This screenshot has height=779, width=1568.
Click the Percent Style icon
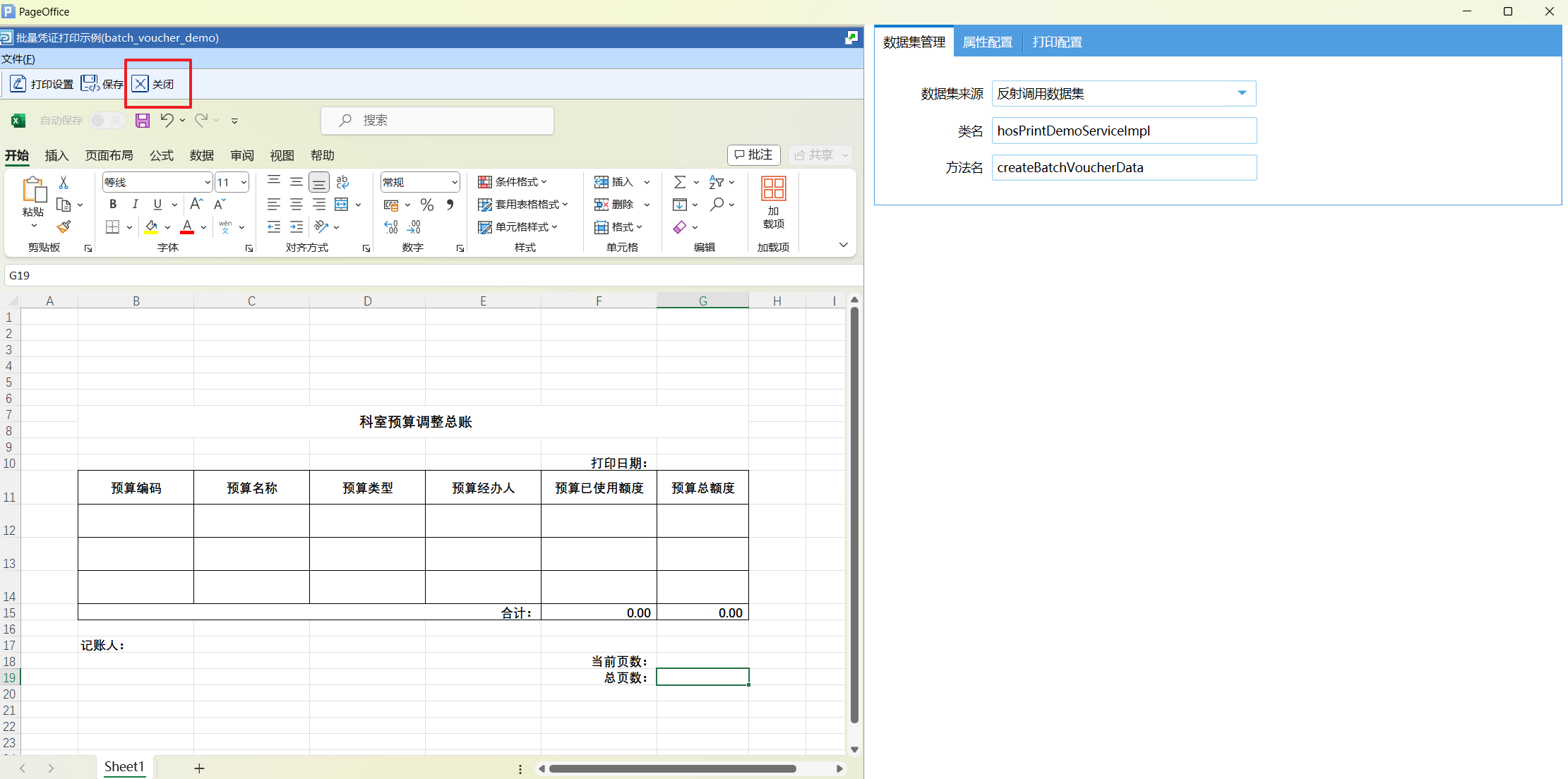[x=426, y=205]
